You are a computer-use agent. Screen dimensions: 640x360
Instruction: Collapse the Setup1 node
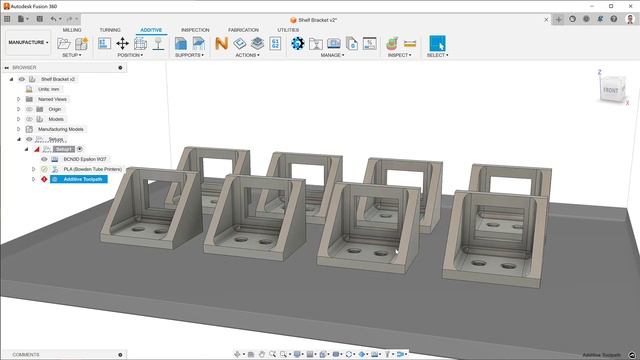point(27,149)
